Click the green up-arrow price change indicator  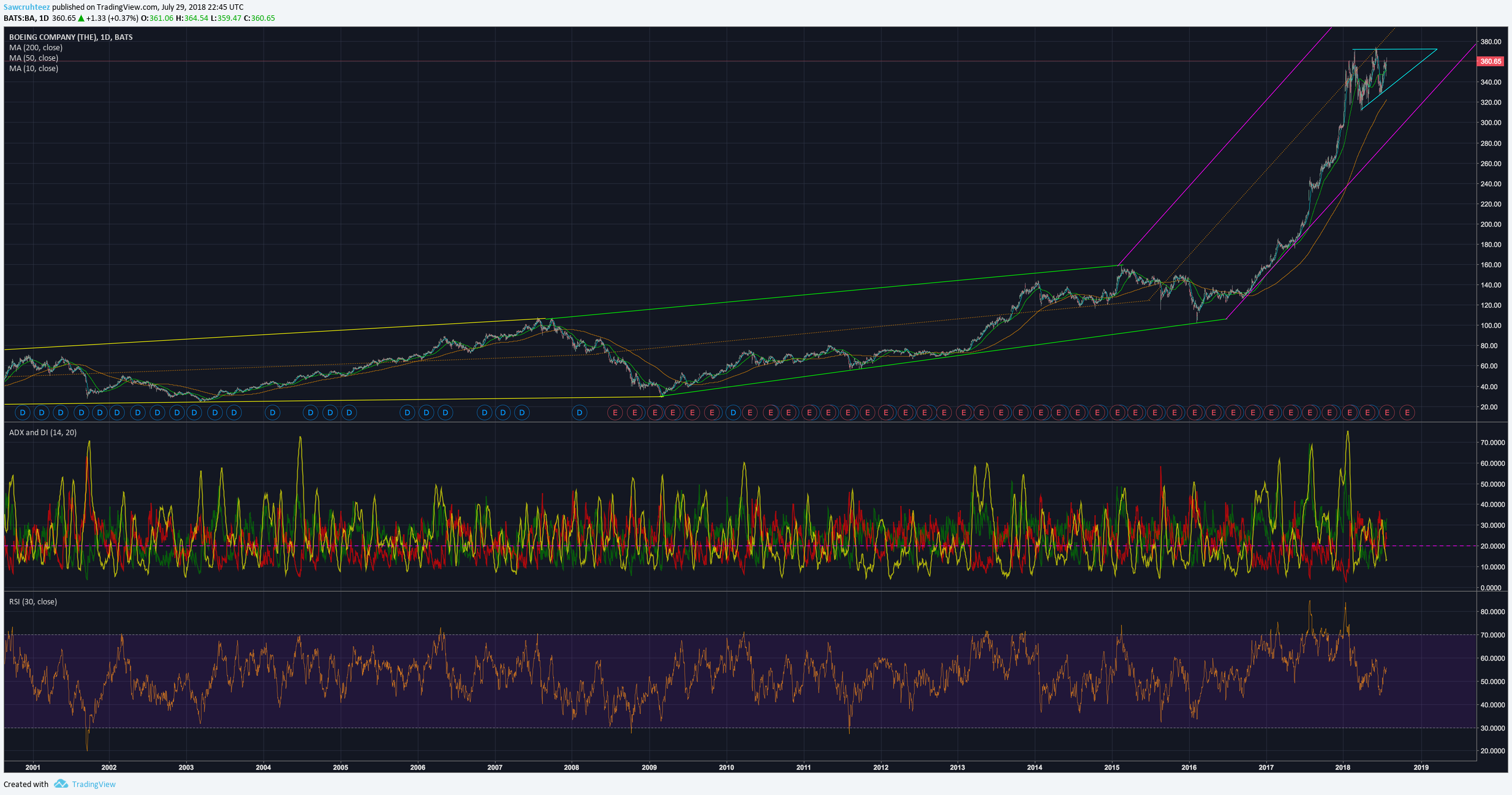coord(81,18)
